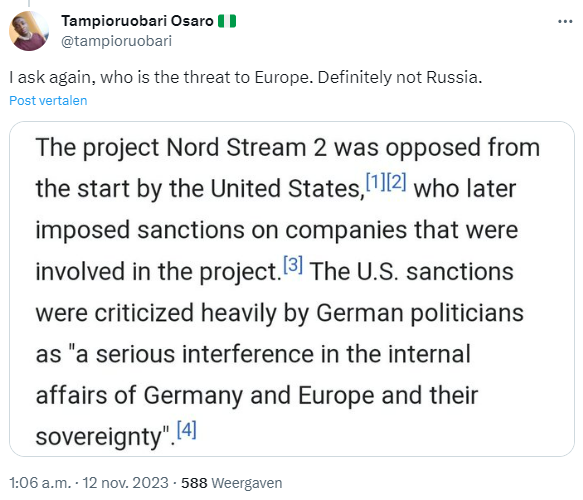Follow citation [2] in the quoted text

396,182
